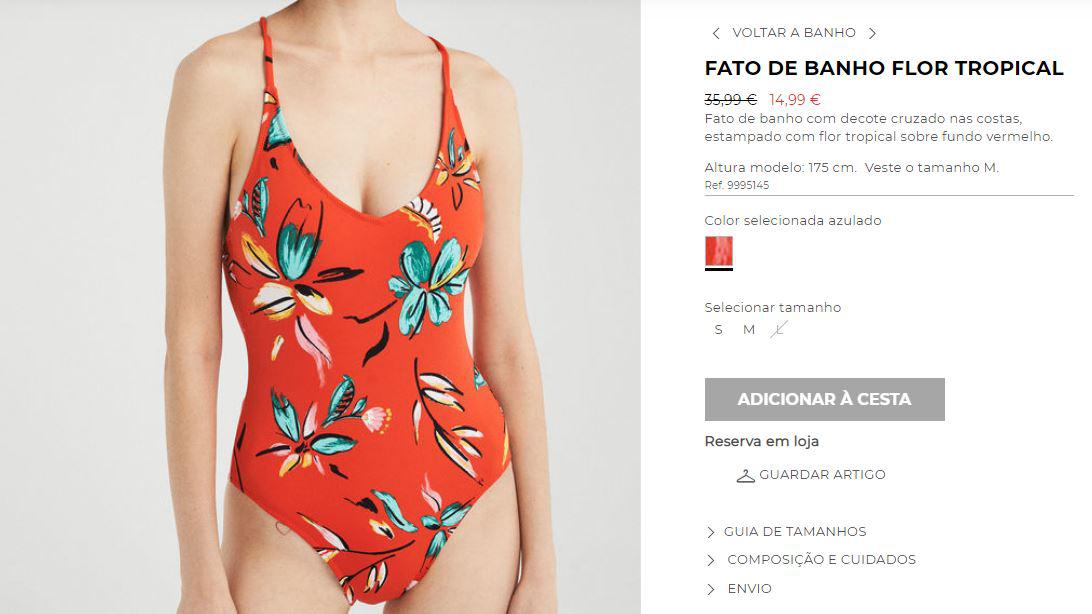The image size is (1092, 614).
Task: Click the sale price 14,99 €
Action: tap(795, 100)
